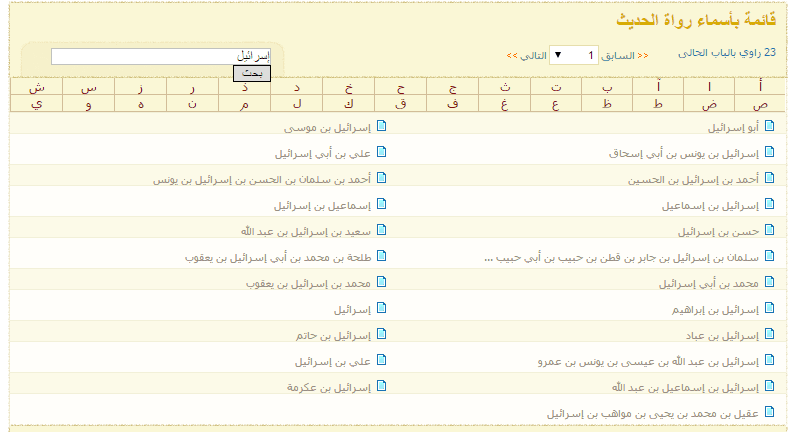Filter narrators by letter ب
This screenshot has height=432, width=790.
click(606, 87)
